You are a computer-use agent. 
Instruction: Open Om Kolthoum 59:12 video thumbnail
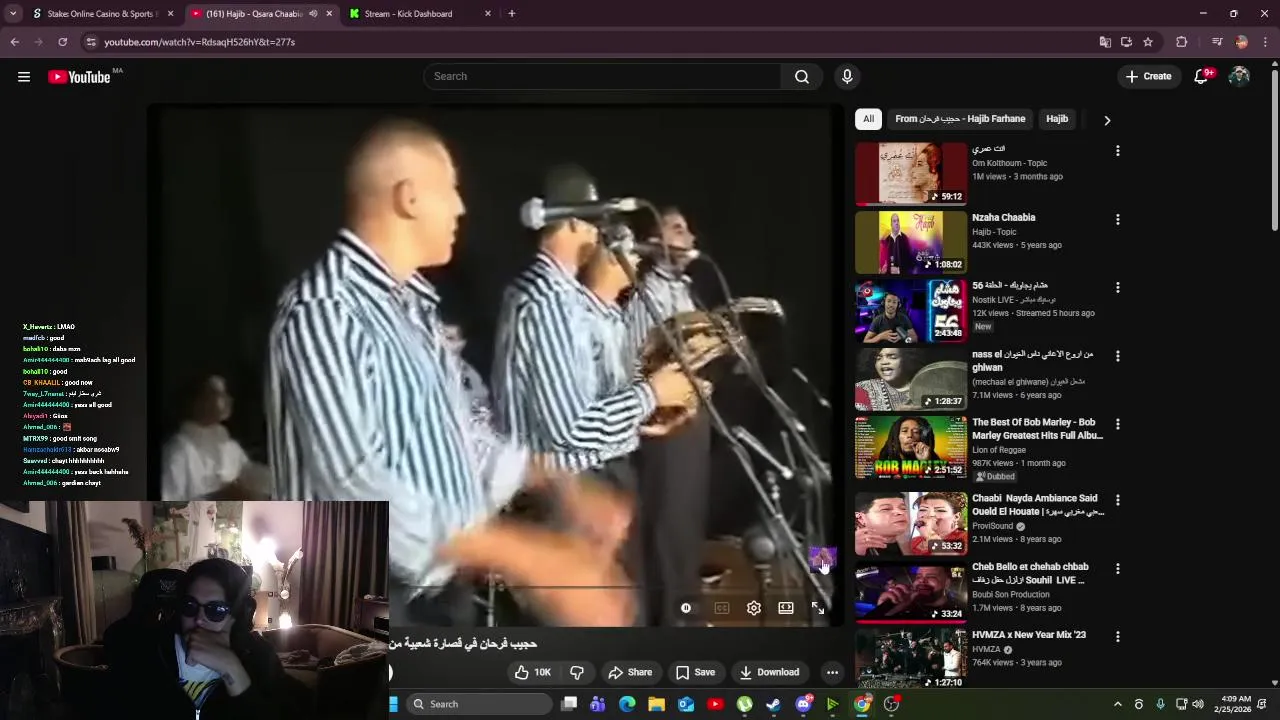click(x=911, y=174)
